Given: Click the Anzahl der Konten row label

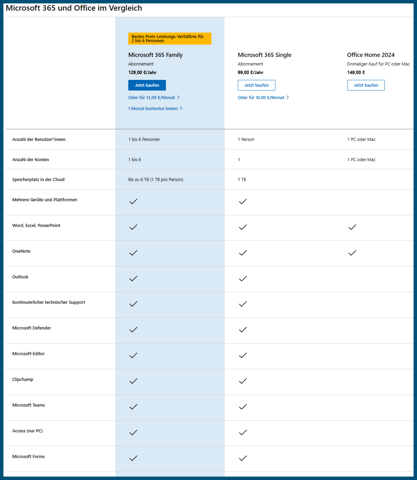Looking at the screenshot, I should 31,160.
